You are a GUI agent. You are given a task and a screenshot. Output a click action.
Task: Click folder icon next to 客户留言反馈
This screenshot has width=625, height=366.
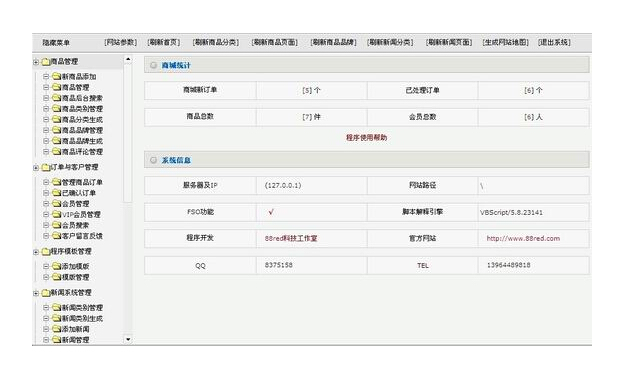[x=56, y=236]
